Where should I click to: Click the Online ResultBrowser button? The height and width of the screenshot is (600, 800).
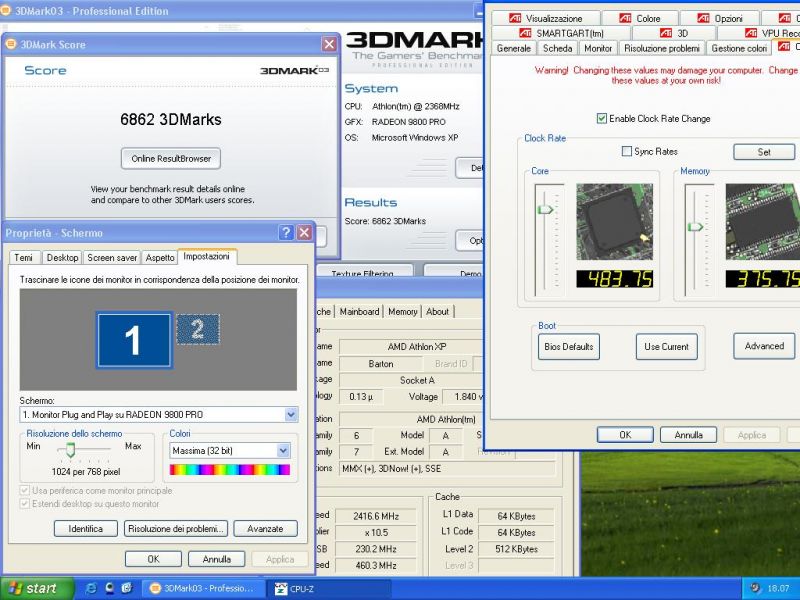171,158
